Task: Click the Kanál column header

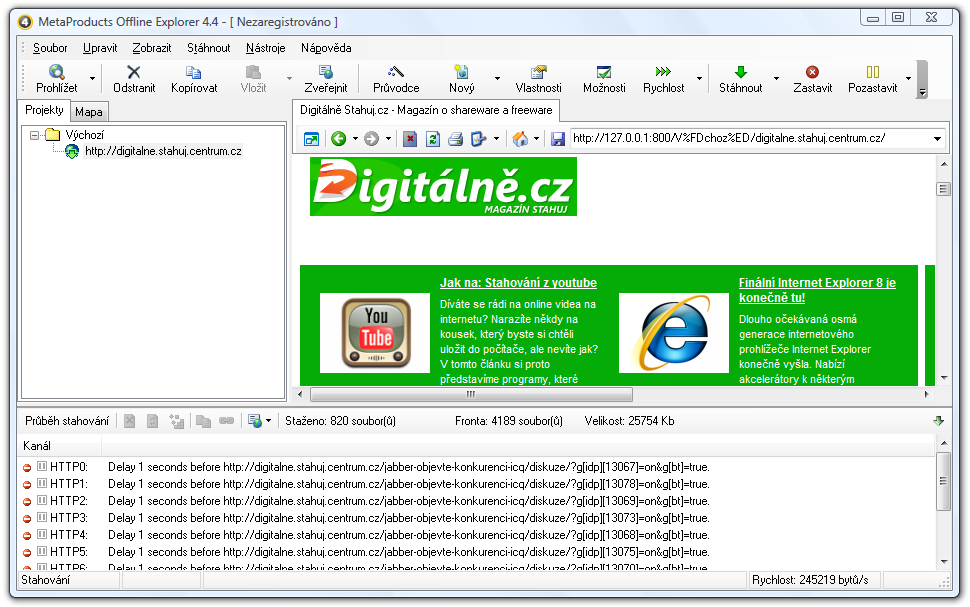Action: click(59, 446)
